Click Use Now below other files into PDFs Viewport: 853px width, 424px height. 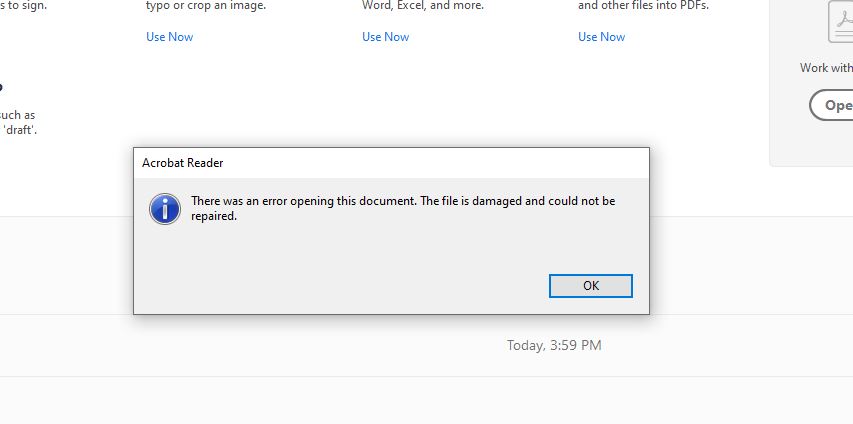point(601,37)
